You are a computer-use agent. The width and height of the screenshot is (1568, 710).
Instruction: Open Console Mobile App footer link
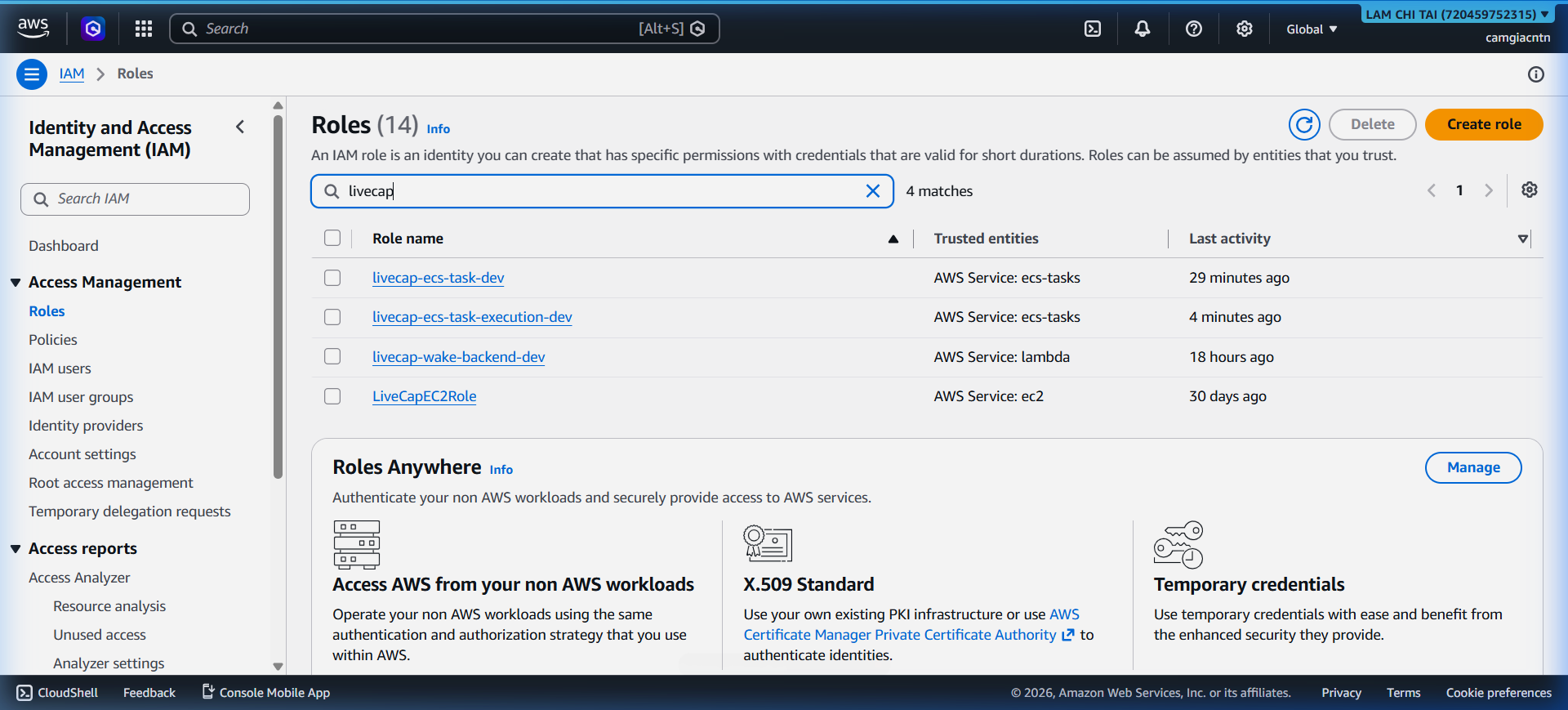point(266,693)
